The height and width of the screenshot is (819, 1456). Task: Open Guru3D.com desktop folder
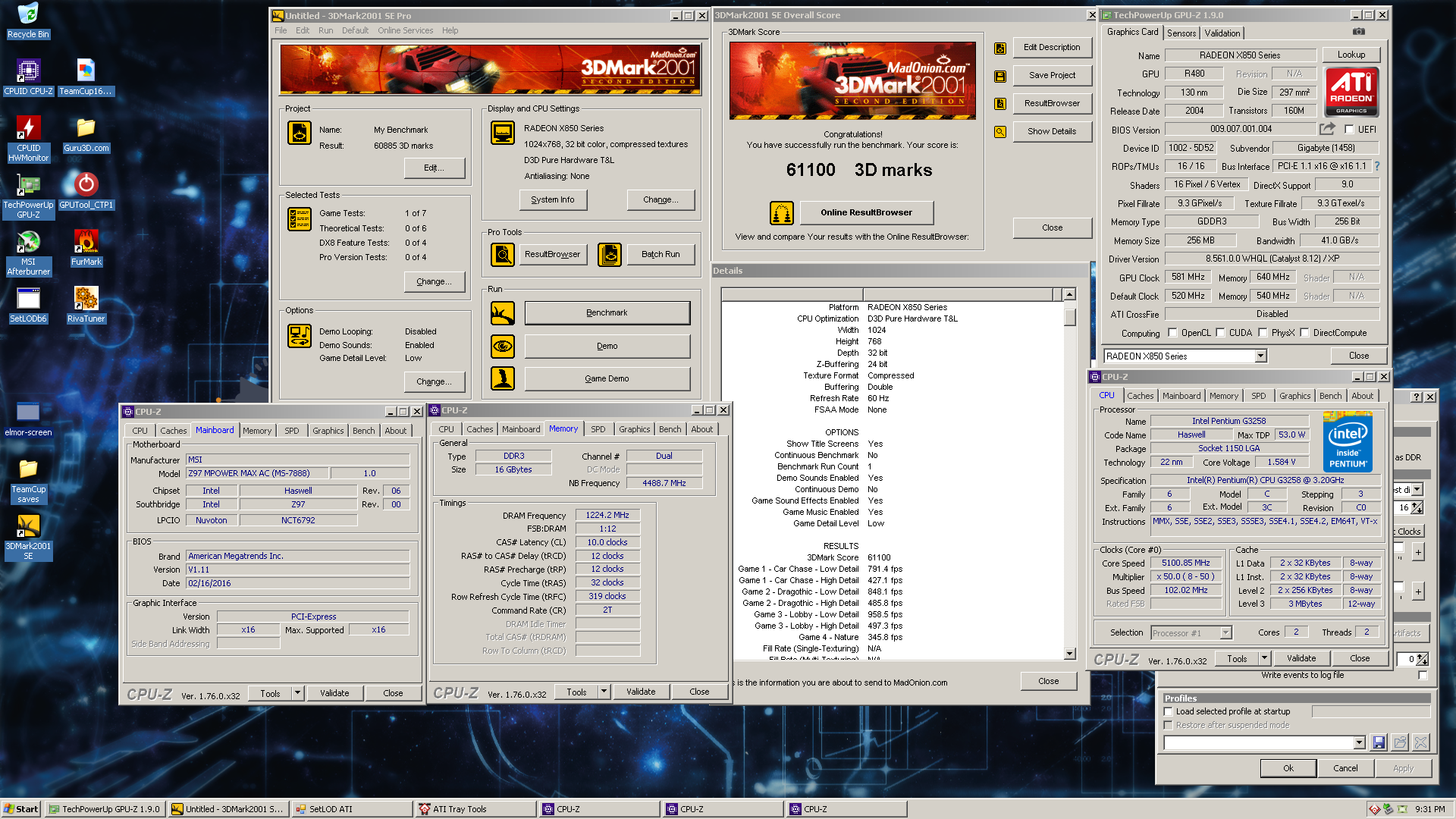86,134
